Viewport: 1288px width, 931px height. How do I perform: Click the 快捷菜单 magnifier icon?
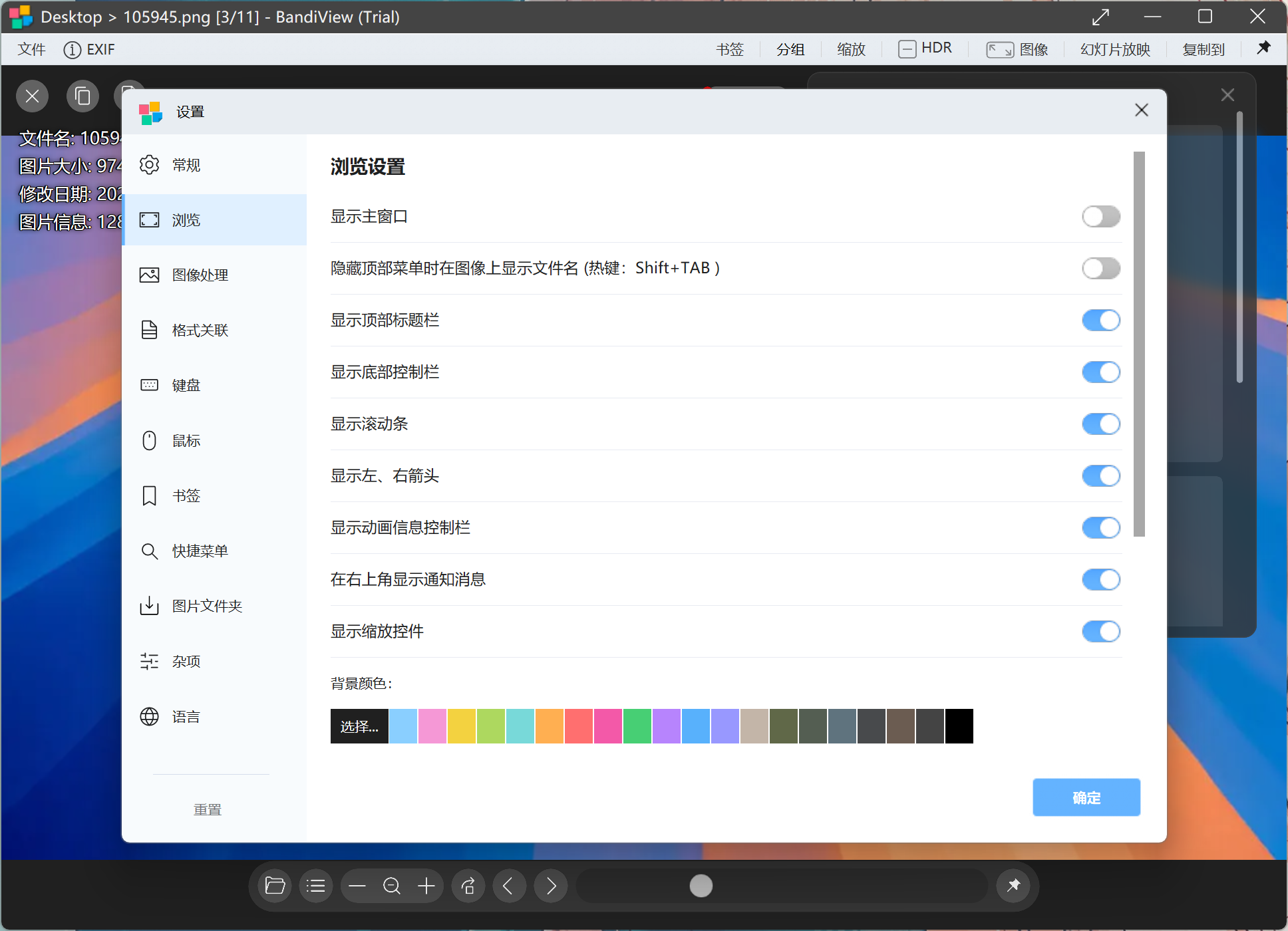click(150, 551)
